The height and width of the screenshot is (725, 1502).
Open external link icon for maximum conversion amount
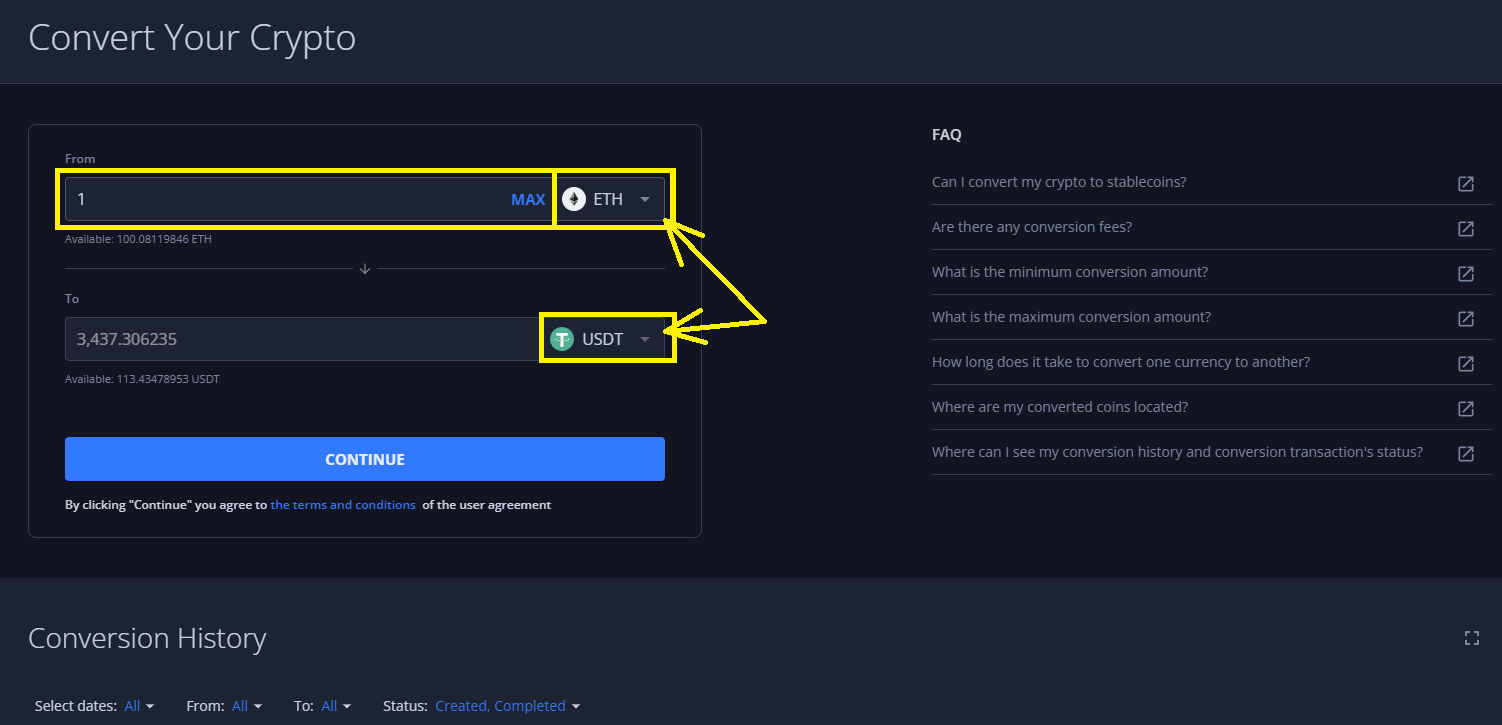click(1465, 318)
